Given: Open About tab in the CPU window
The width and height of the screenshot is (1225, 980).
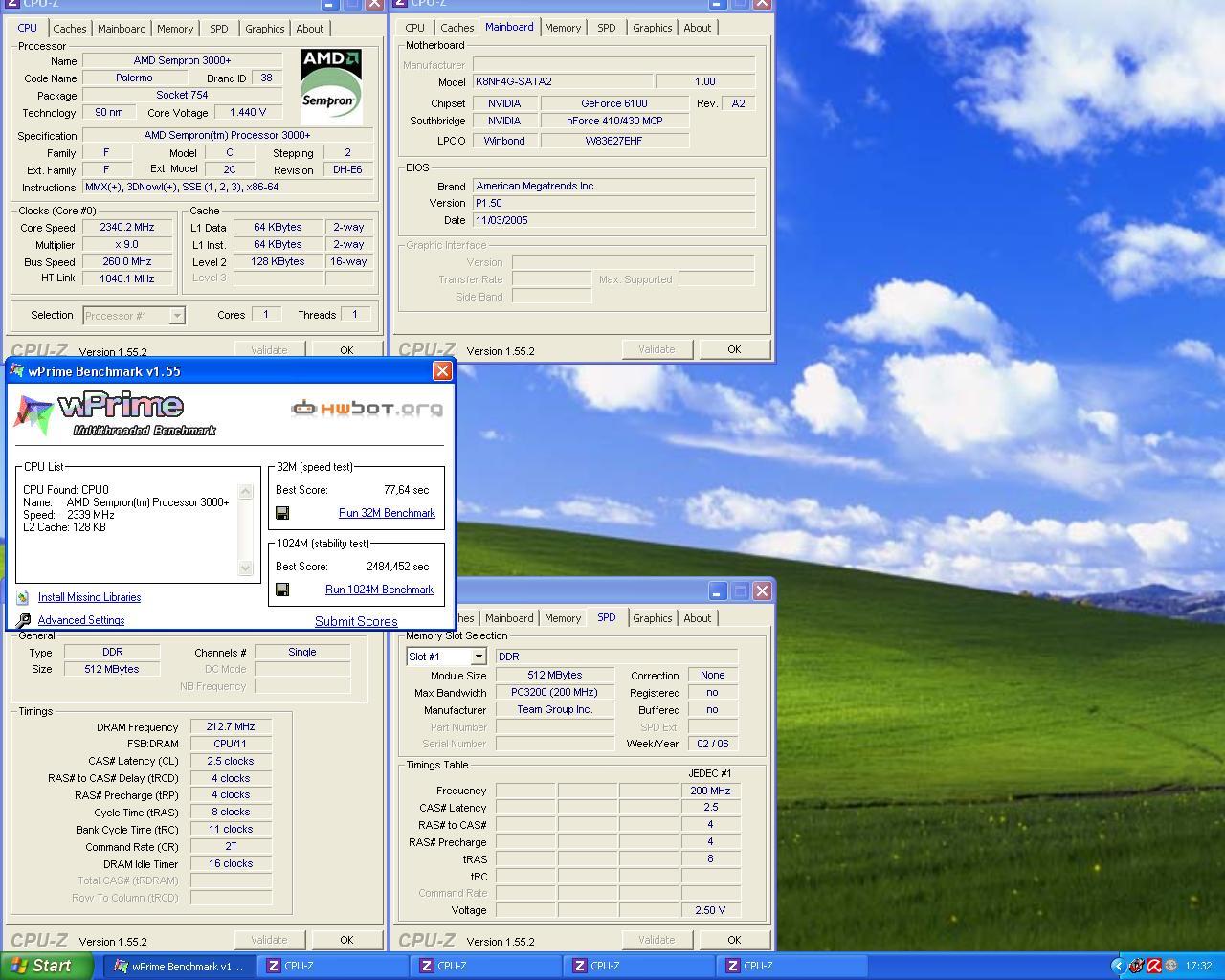Looking at the screenshot, I should coord(310,29).
